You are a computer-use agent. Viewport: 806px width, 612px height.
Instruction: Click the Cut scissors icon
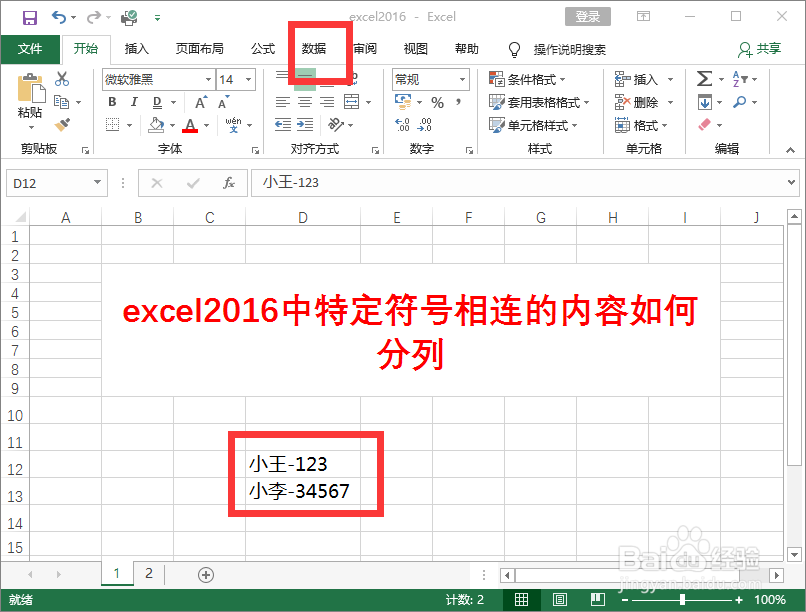pyautogui.click(x=62, y=79)
